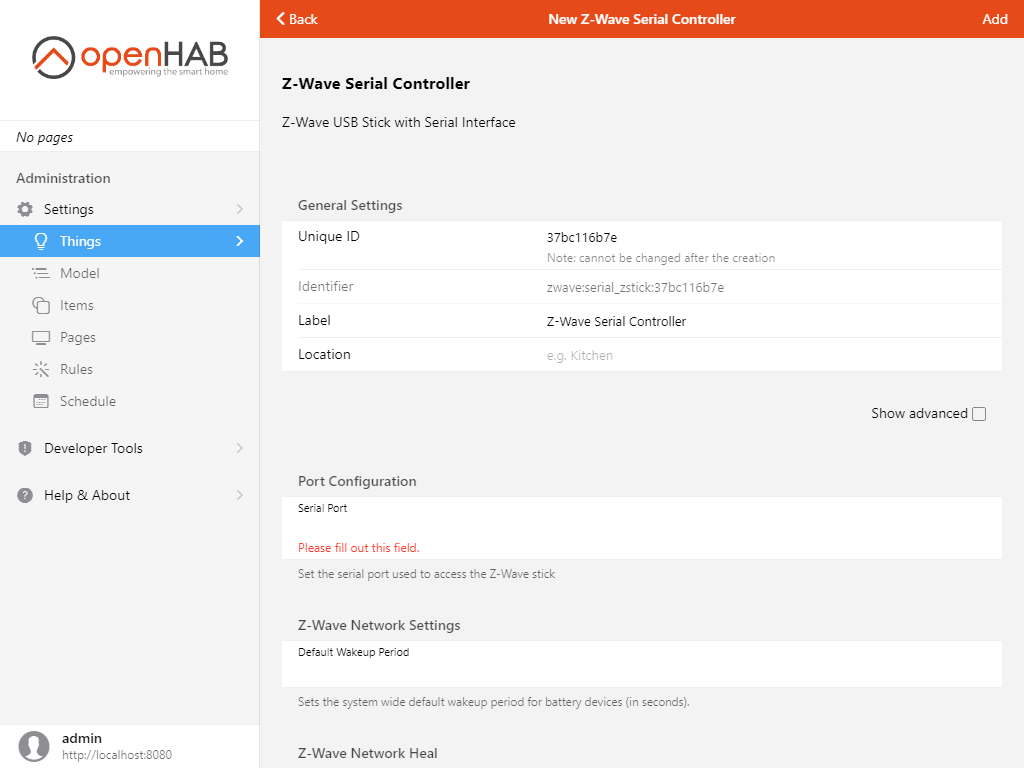The image size is (1024, 768).
Task: Click the Developer Tools shield icon
Action: click(25, 448)
